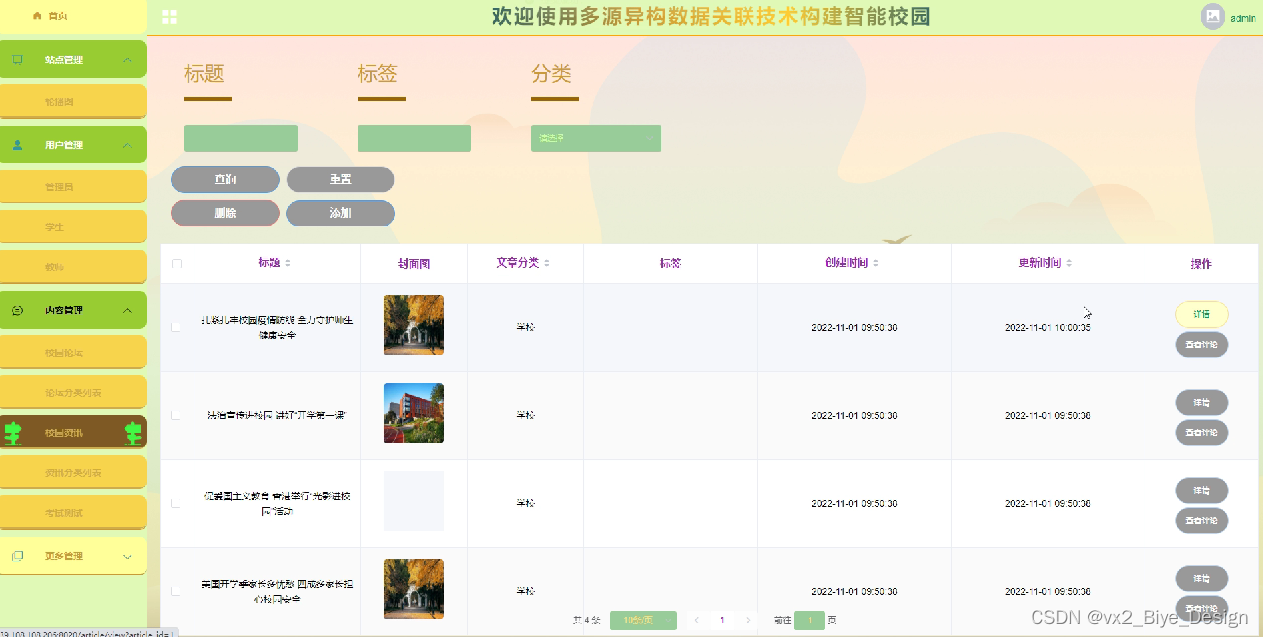Go to previous page arrow in pagination
The height and width of the screenshot is (637, 1263).
tap(697, 620)
